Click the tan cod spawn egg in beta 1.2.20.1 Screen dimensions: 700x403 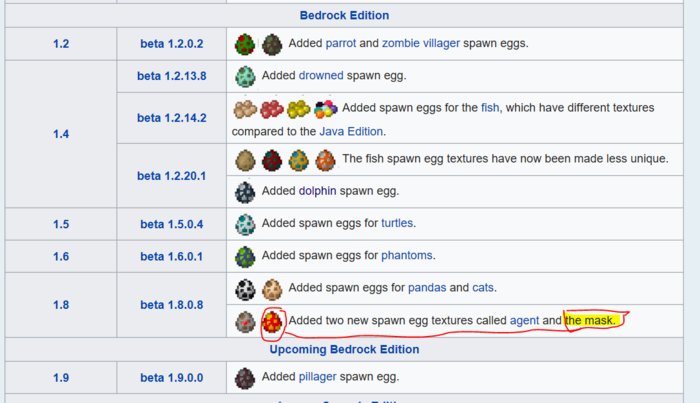245,160
